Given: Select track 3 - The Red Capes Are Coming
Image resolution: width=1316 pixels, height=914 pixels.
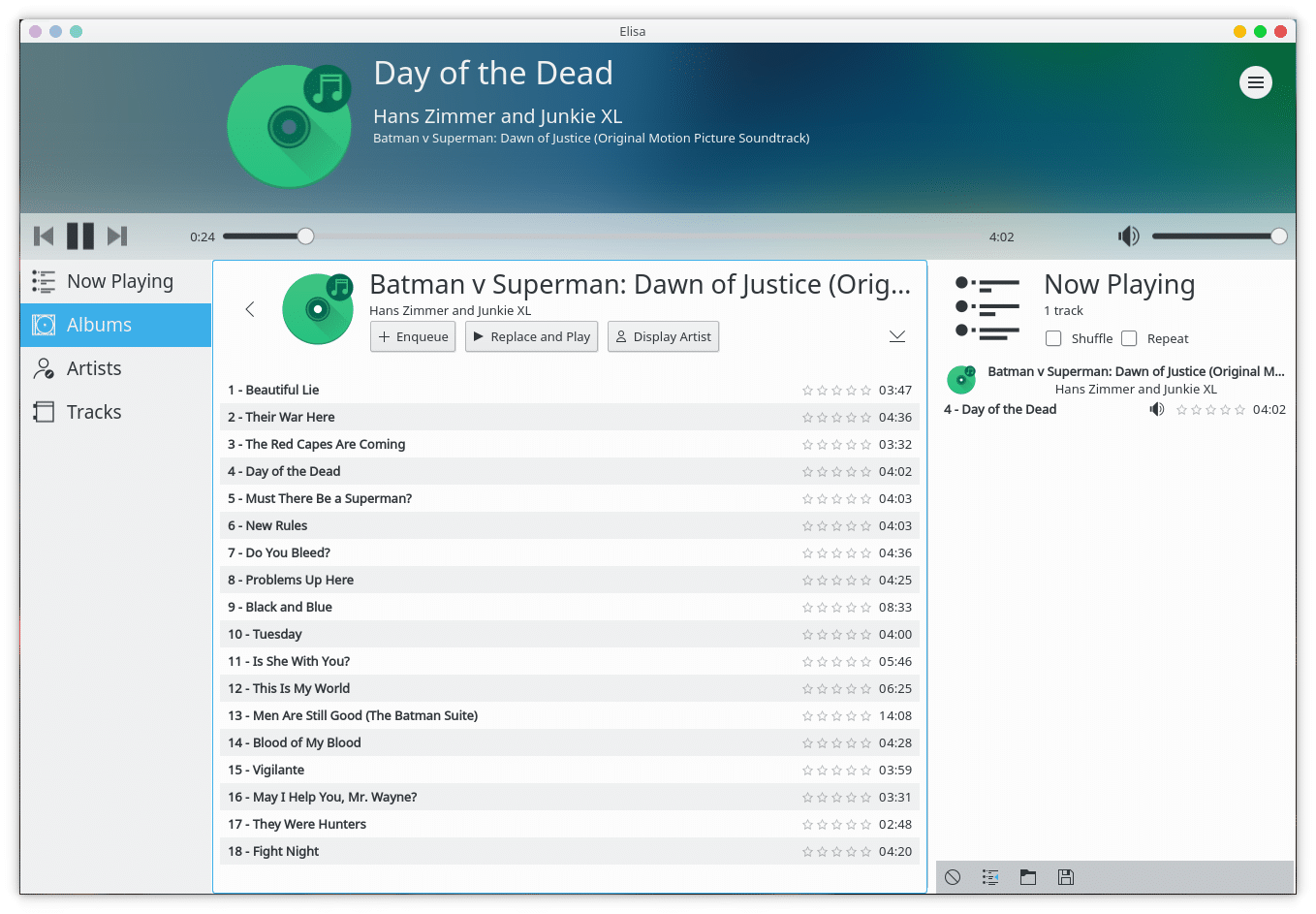Looking at the screenshot, I should pos(570,444).
